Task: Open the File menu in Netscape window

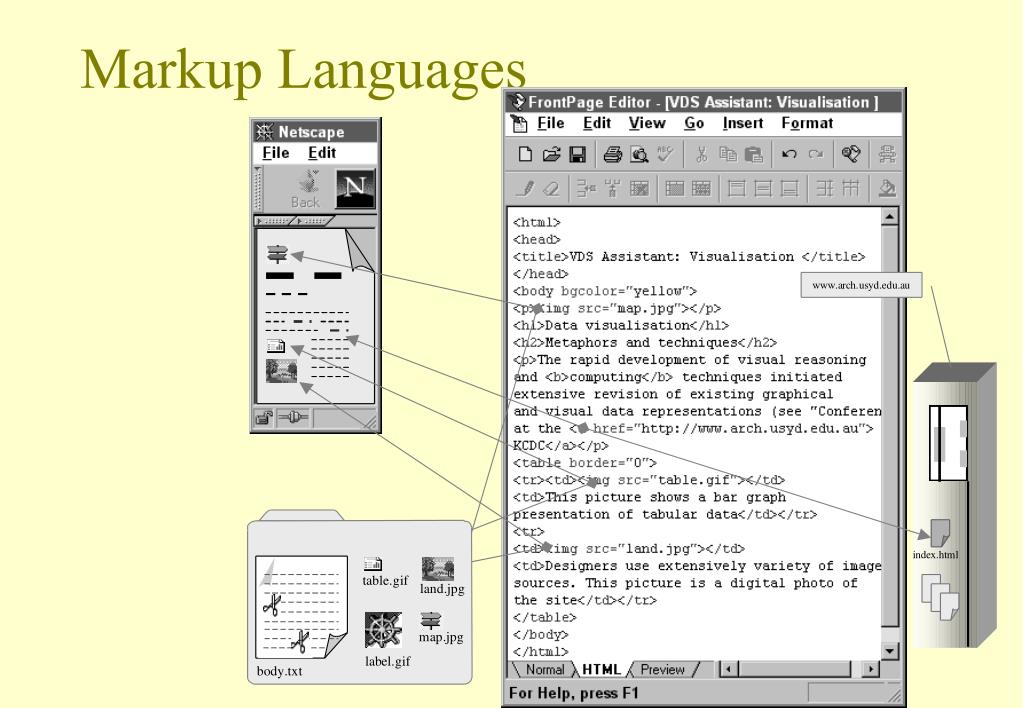Action: 275,153
